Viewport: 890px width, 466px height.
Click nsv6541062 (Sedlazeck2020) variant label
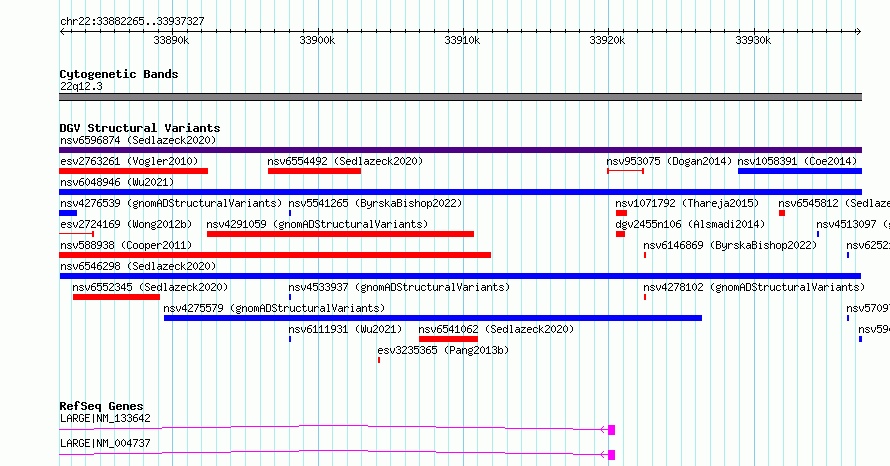496,329
